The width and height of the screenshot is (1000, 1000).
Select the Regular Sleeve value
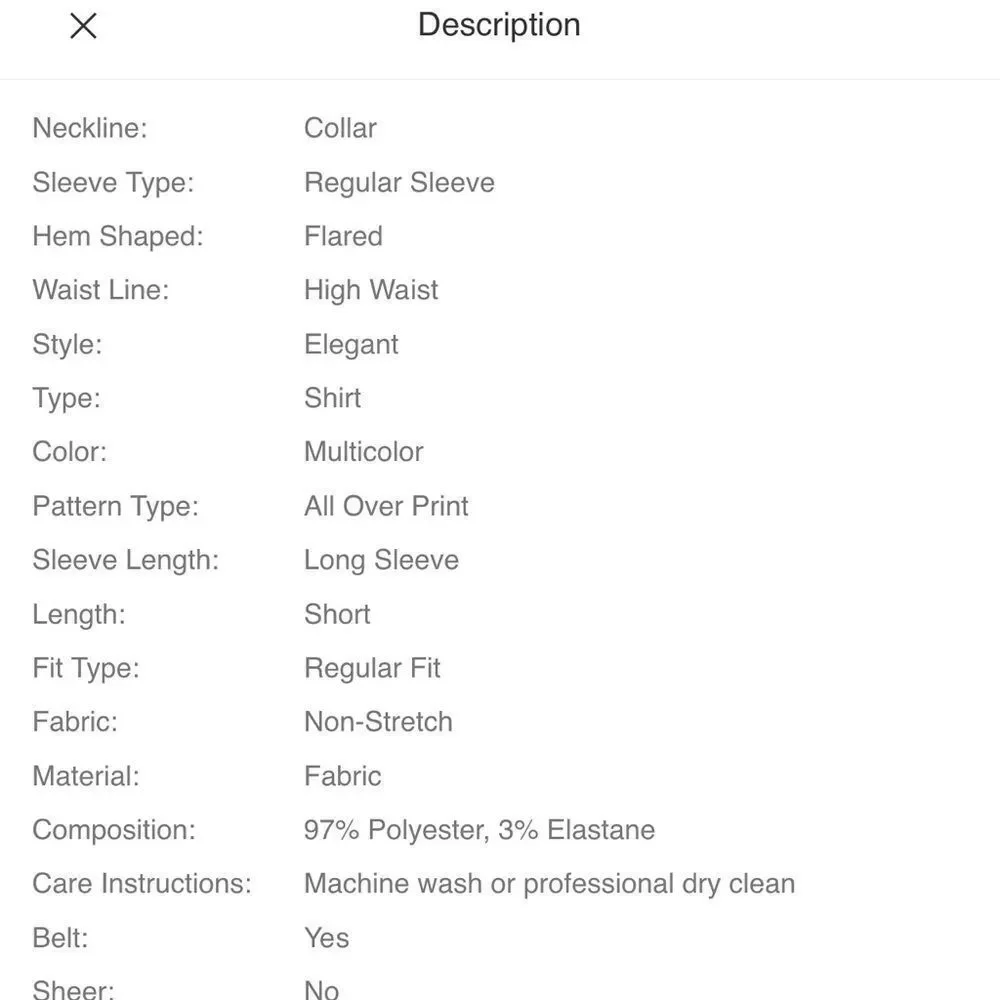click(399, 182)
